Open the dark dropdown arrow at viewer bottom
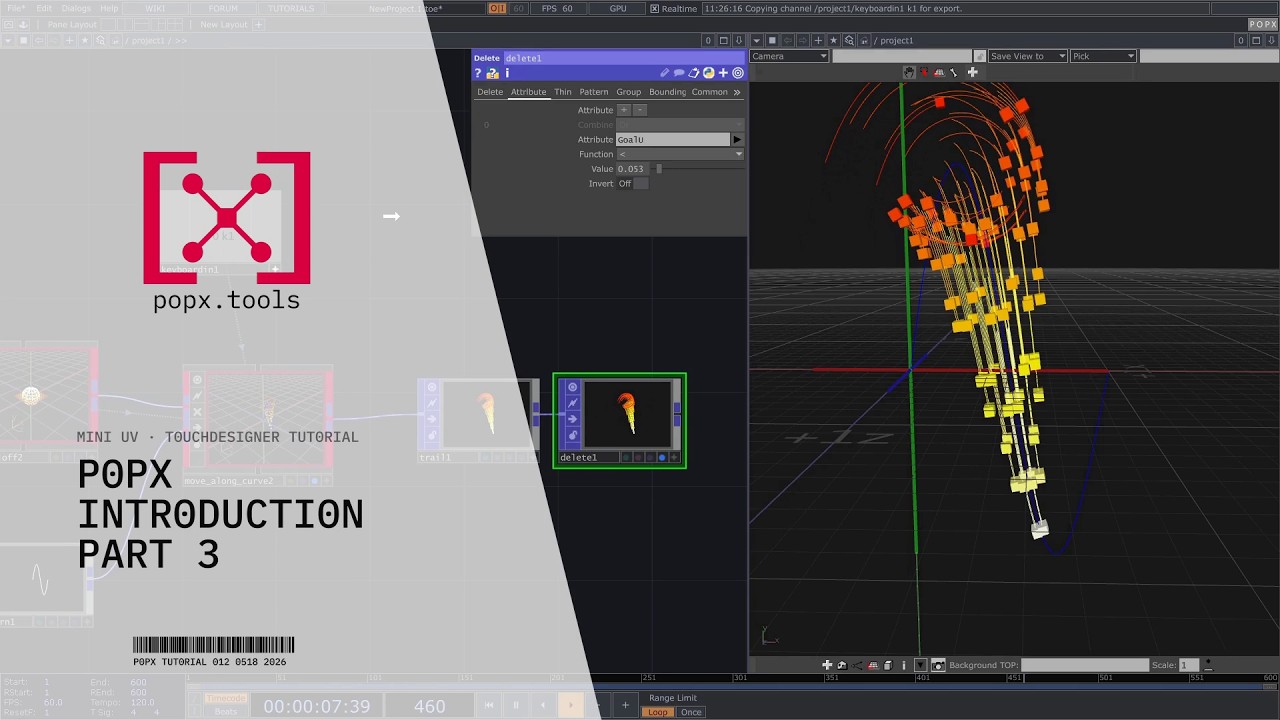Image resolution: width=1280 pixels, height=720 pixels. coord(920,665)
